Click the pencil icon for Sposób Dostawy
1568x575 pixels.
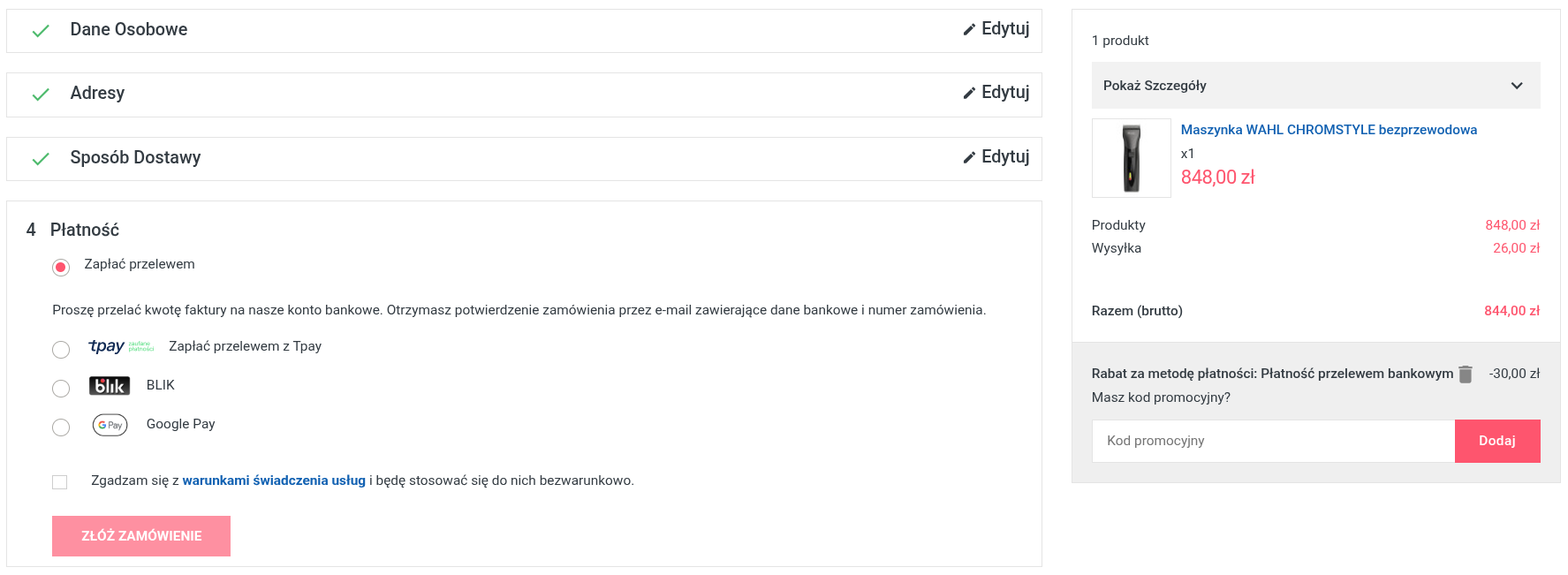(x=969, y=157)
